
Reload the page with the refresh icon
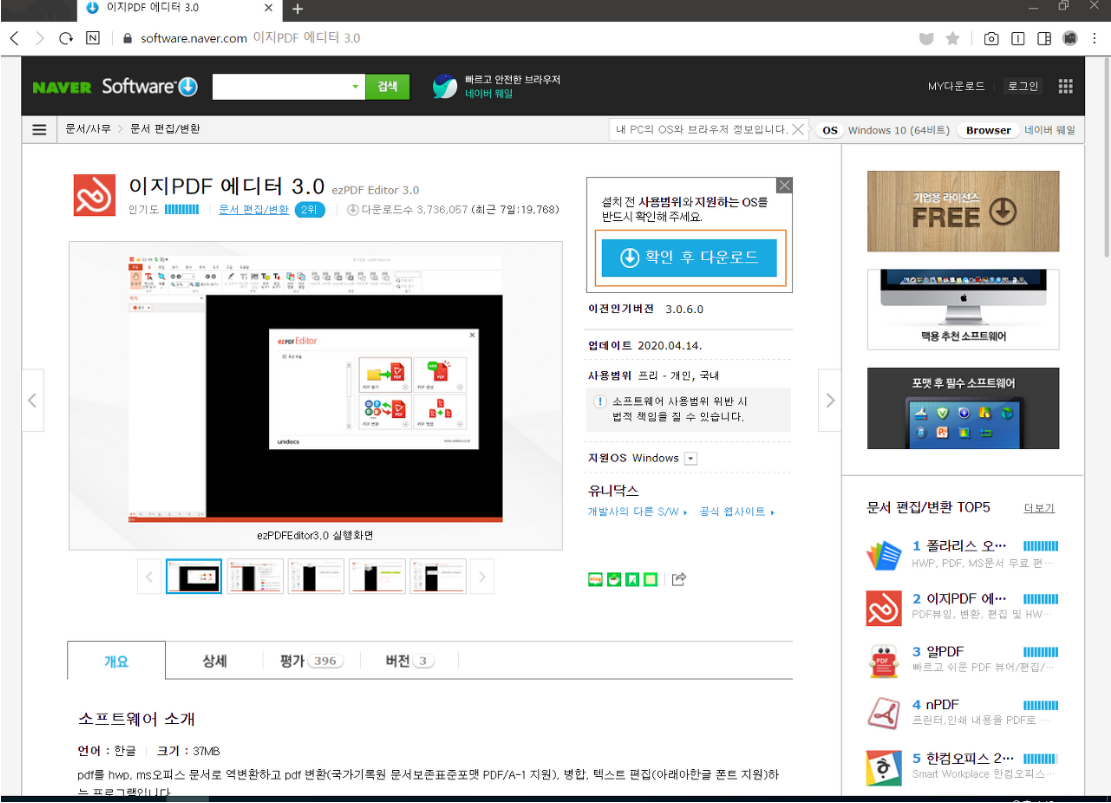click(x=66, y=38)
